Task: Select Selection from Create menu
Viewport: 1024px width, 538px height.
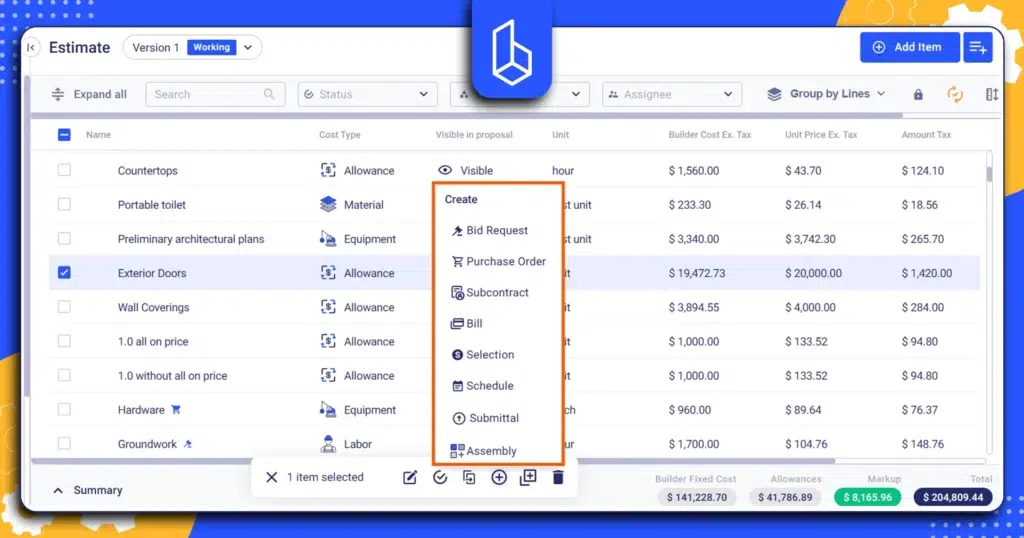Action: click(483, 355)
